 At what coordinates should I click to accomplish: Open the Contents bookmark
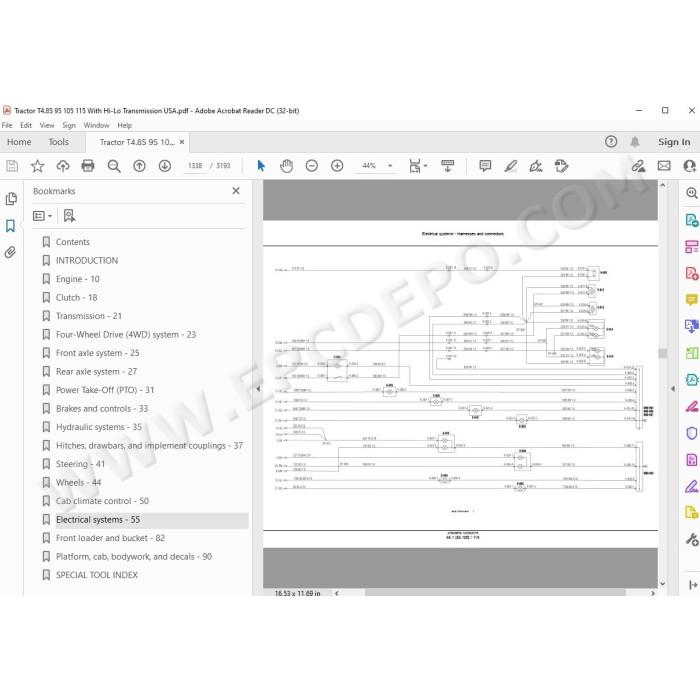tap(73, 242)
